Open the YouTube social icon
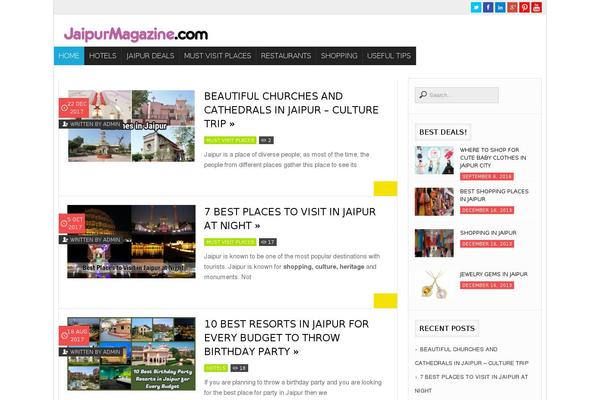Viewport: 600px width, 400px height. click(536, 7)
